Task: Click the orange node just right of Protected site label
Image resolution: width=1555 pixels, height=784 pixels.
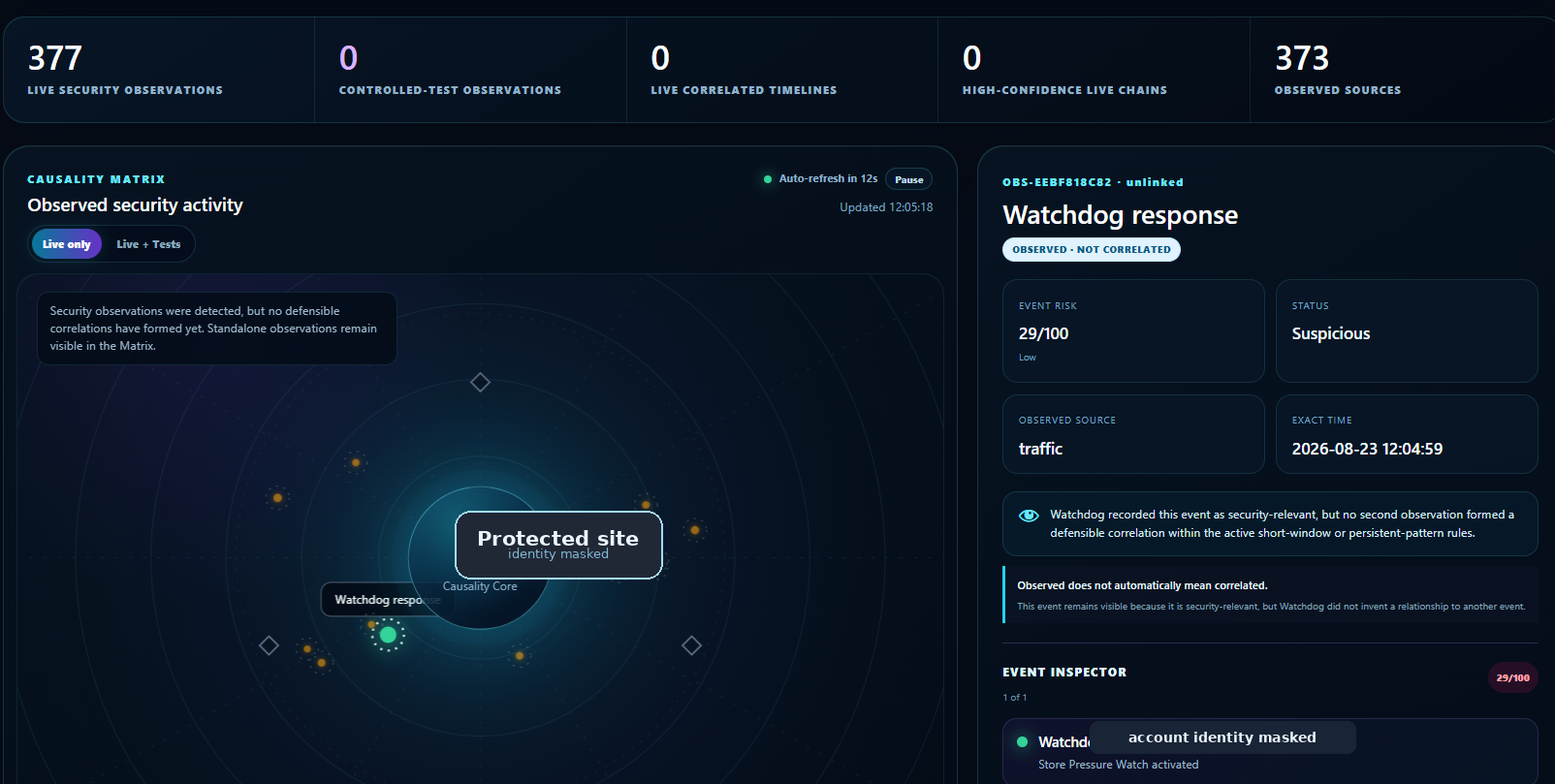Action: (x=694, y=530)
